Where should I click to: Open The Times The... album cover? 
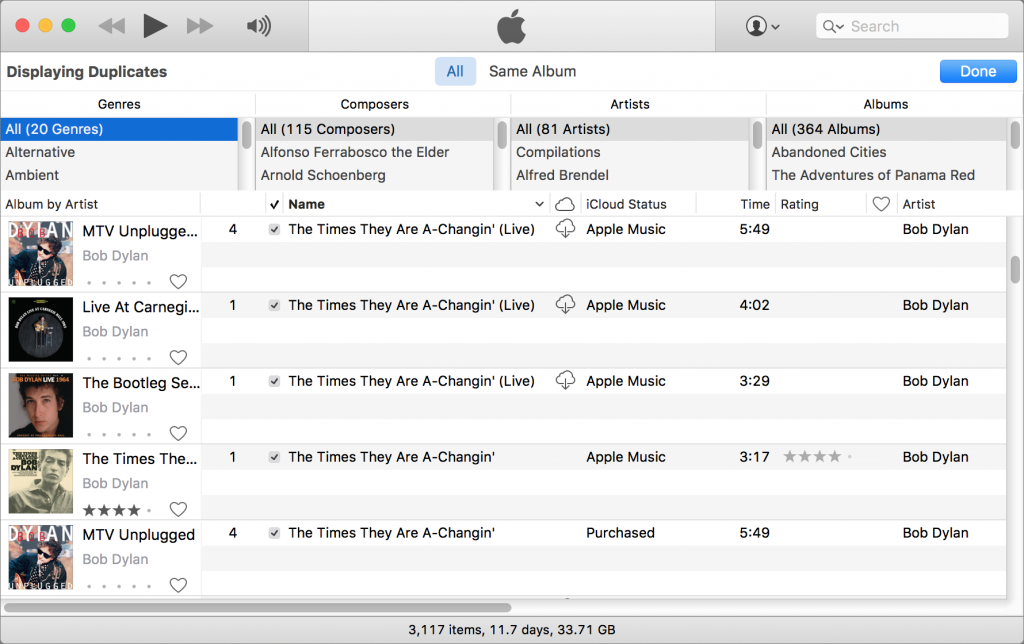click(40, 481)
